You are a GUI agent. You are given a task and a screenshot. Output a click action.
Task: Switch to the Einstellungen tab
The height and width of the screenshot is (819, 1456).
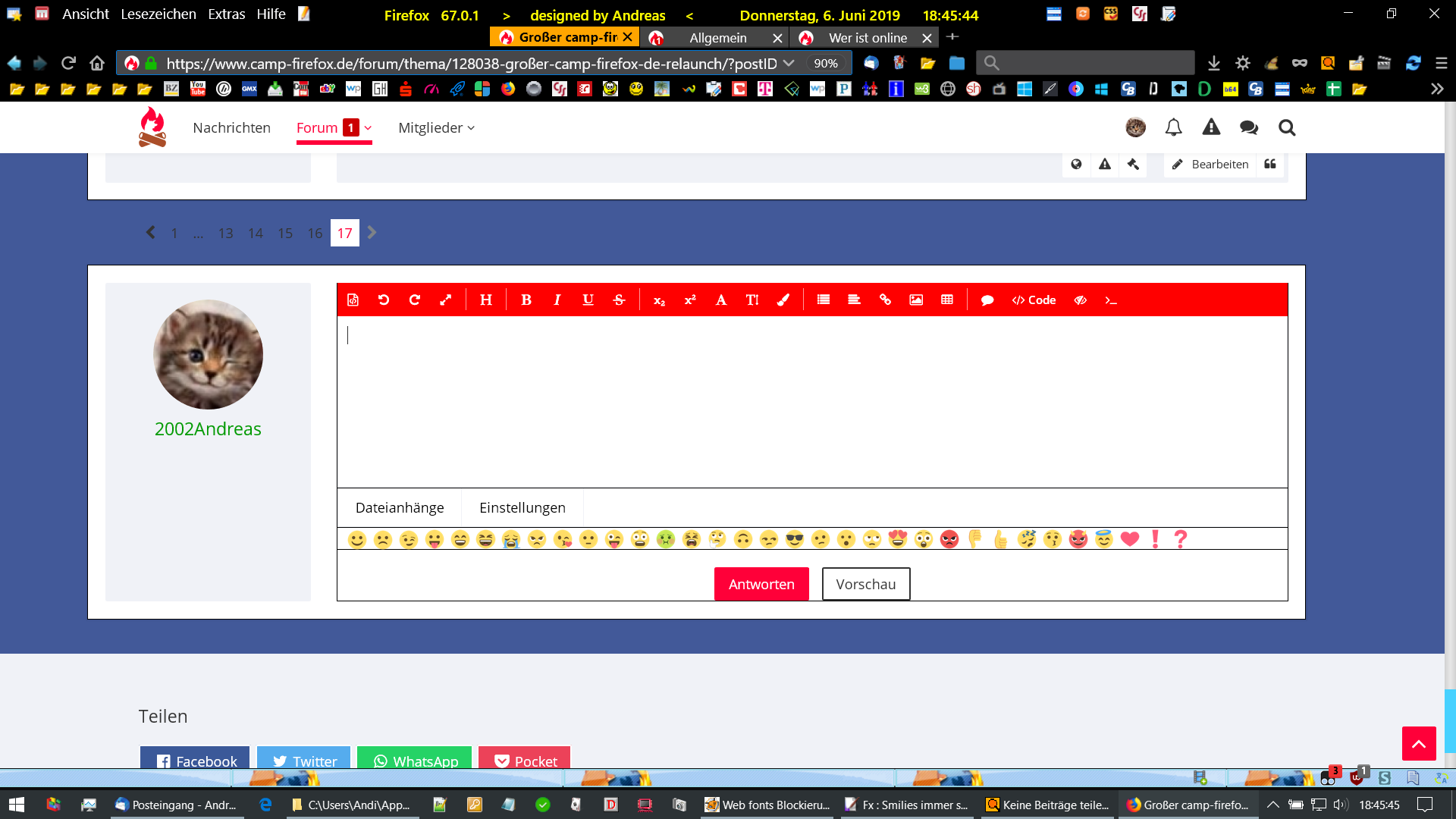(522, 508)
